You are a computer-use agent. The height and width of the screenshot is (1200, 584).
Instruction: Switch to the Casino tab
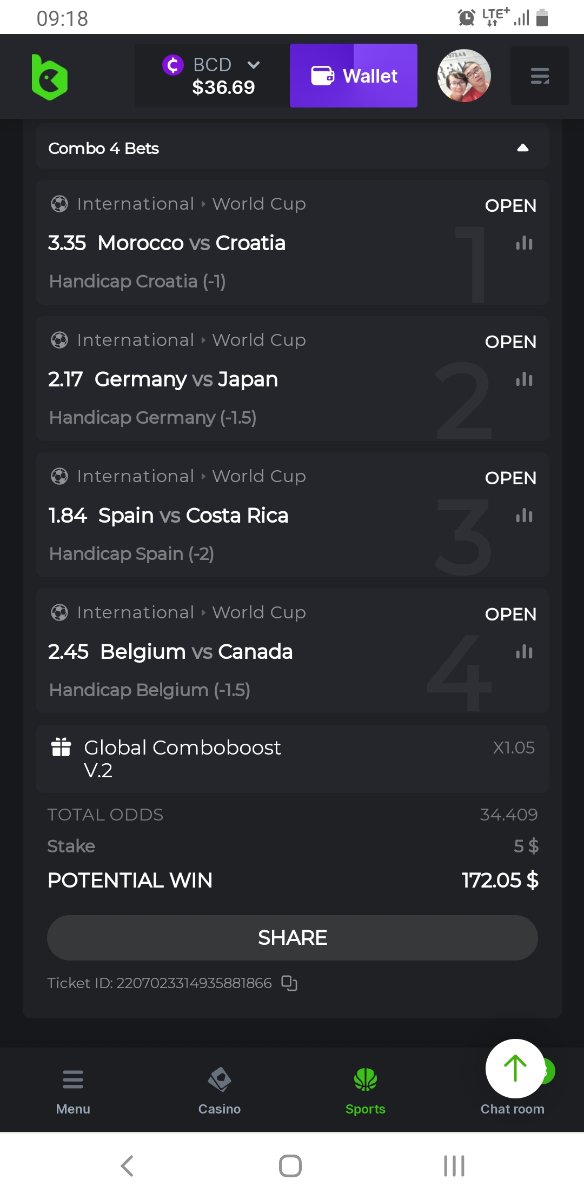219,1091
